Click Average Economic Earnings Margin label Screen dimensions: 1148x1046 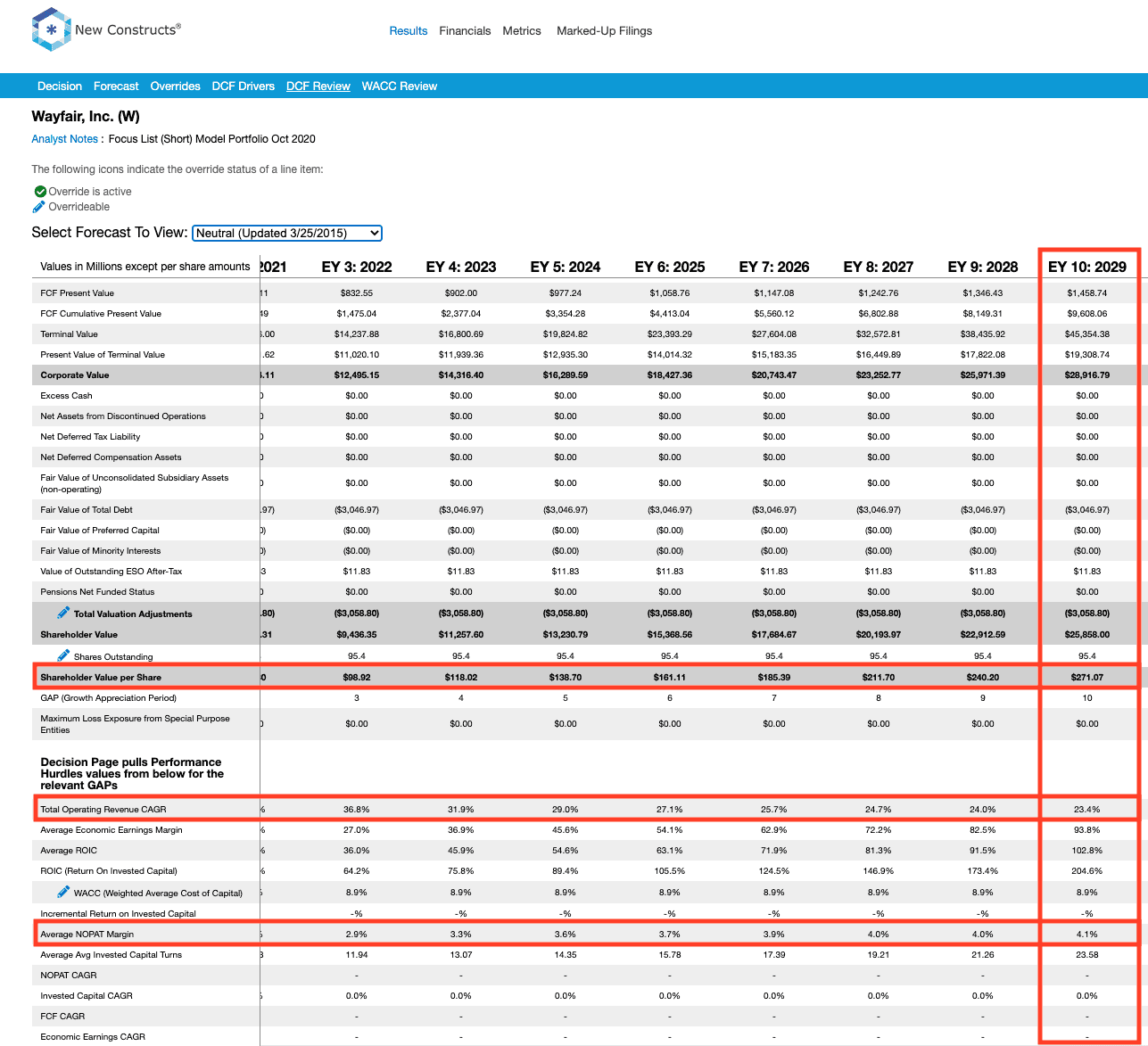(x=111, y=830)
